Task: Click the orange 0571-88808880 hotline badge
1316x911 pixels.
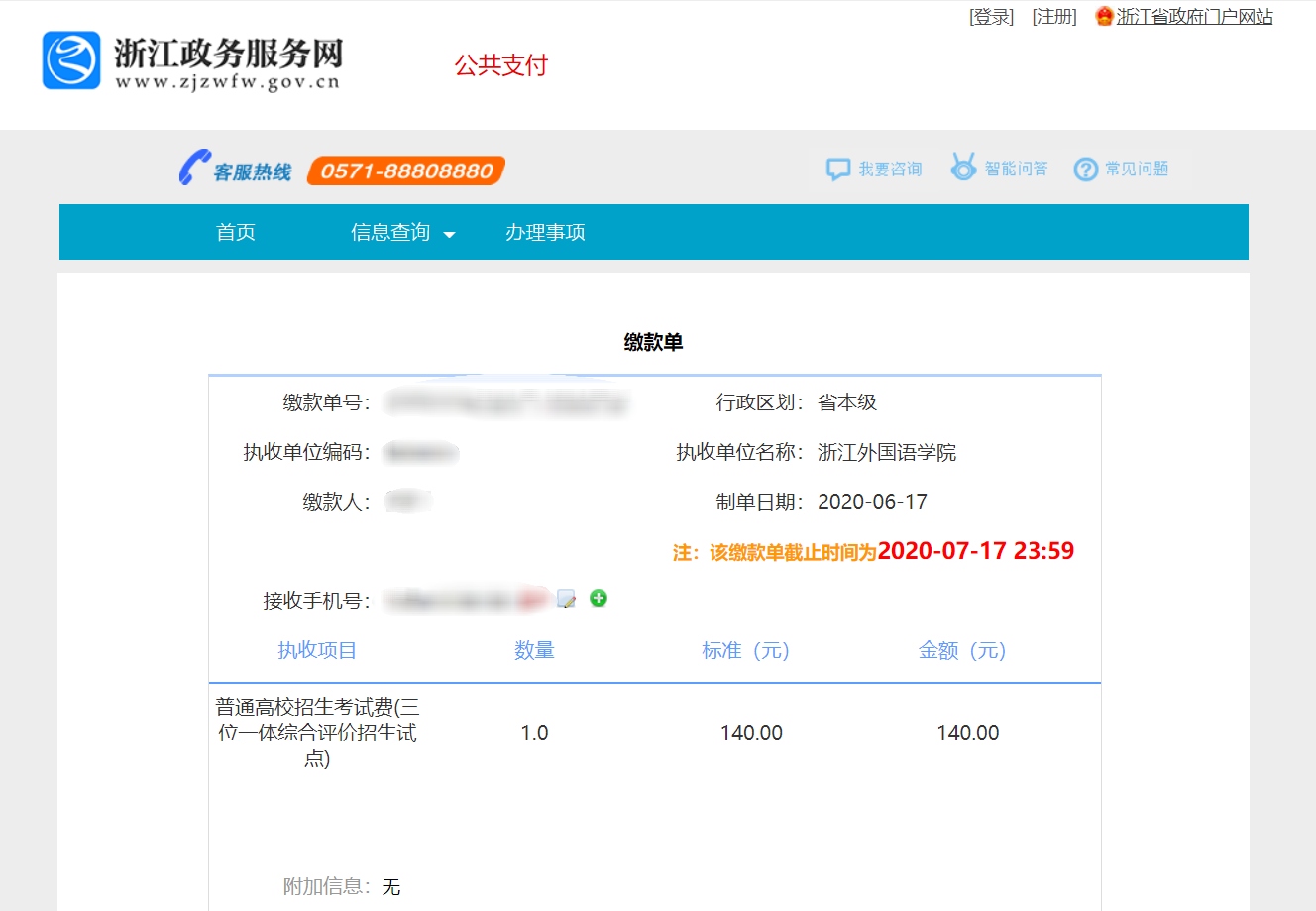Action: coord(406,171)
